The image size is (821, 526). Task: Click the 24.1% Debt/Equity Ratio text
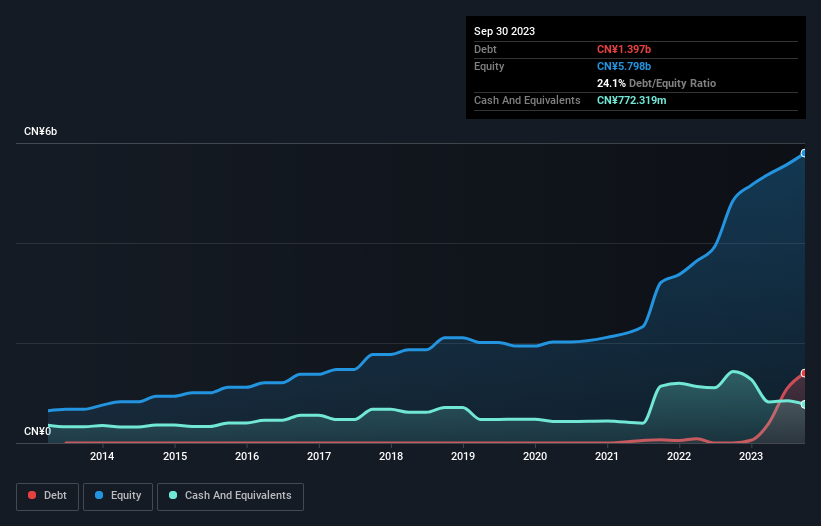tap(656, 83)
